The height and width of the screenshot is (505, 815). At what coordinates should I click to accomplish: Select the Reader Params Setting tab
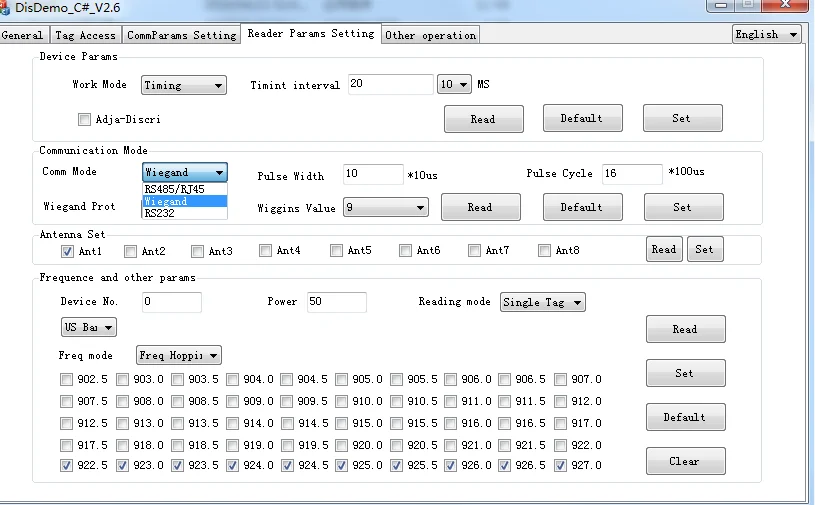pos(311,33)
